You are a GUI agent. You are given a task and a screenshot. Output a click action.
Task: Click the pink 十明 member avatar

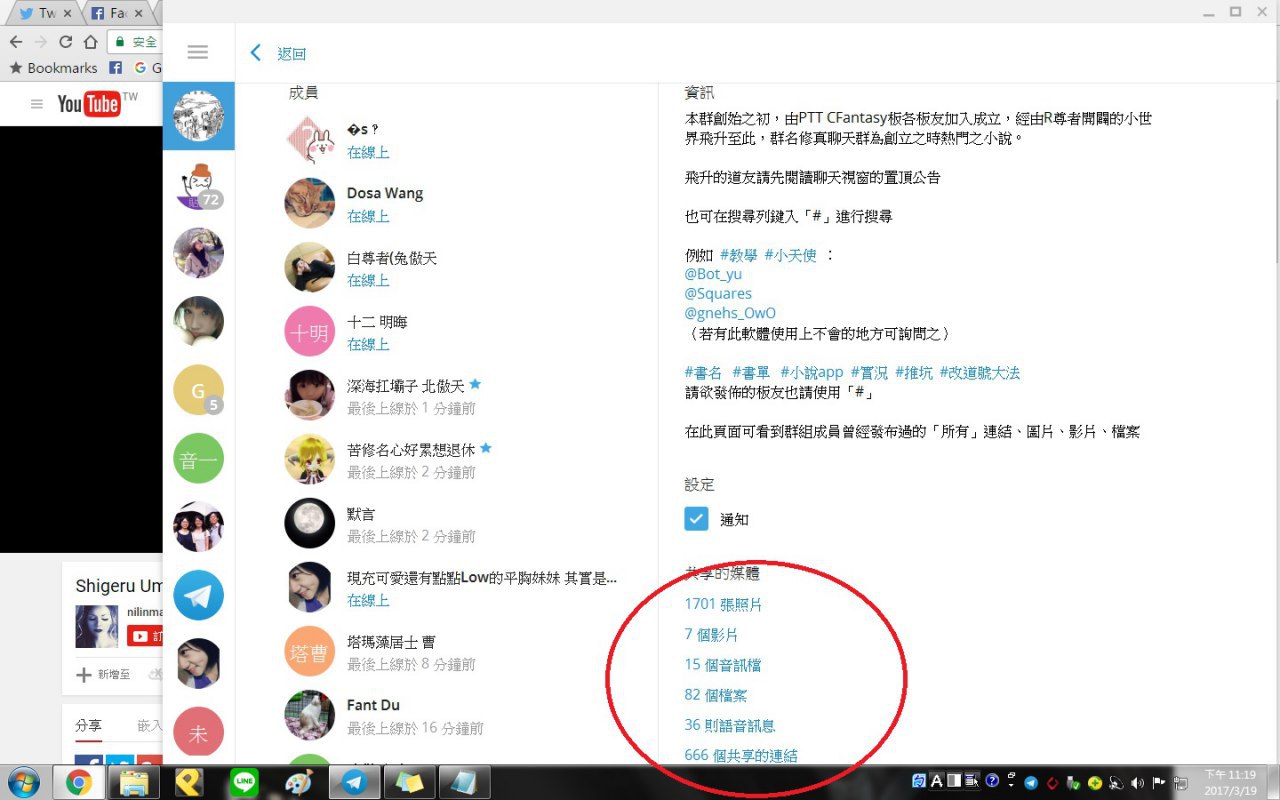point(309,332)
